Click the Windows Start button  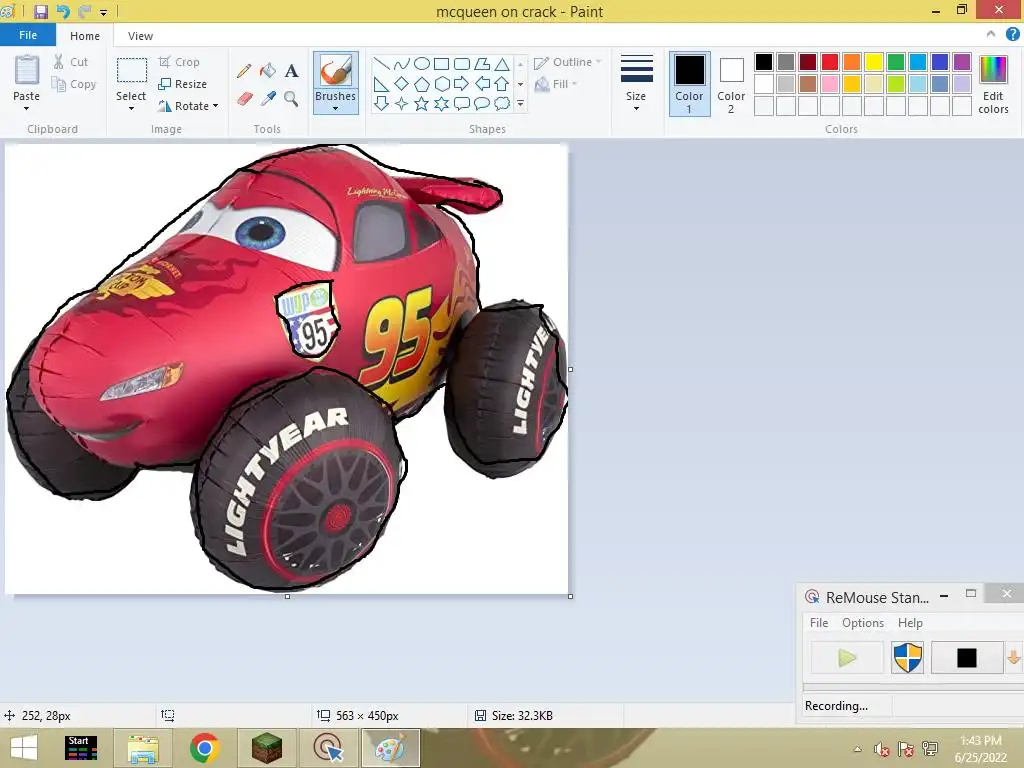(24, 748)
